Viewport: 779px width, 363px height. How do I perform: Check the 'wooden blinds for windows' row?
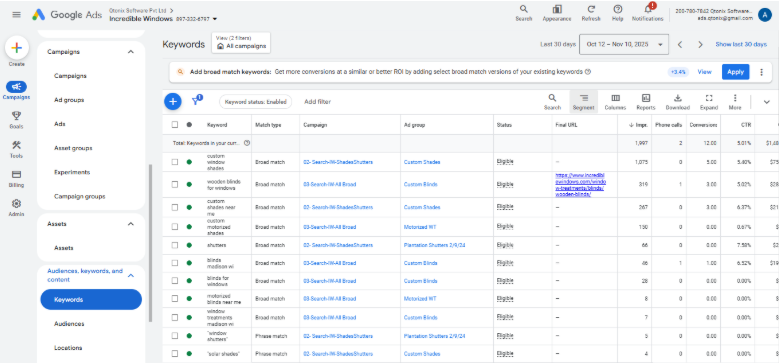[x=174, y=184]
